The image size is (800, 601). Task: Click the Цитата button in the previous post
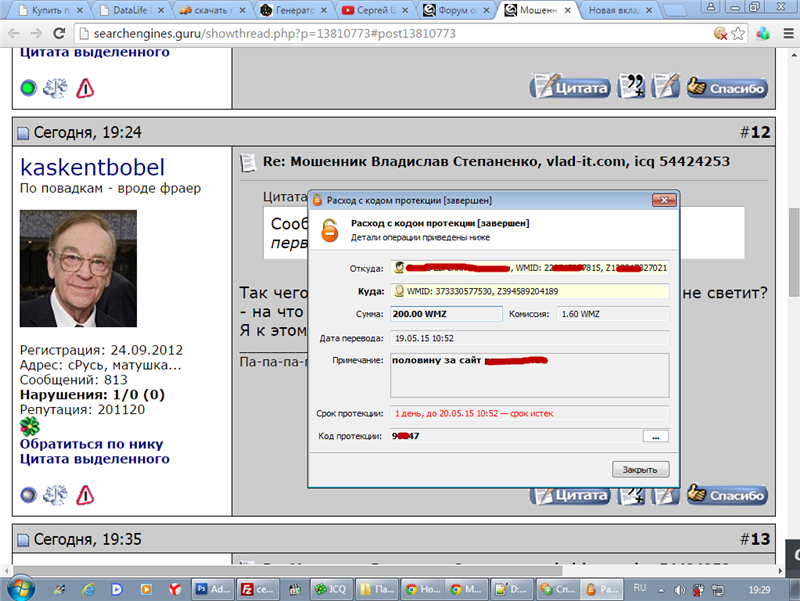pyautogui.click(x=570, y=88)
